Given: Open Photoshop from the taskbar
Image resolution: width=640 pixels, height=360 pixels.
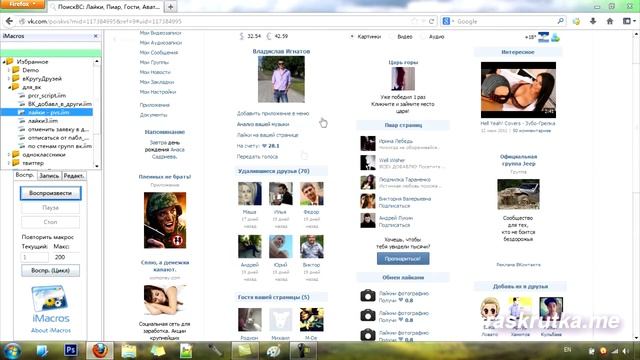Looking at the screenshot, I should click(x=71, y=350).
